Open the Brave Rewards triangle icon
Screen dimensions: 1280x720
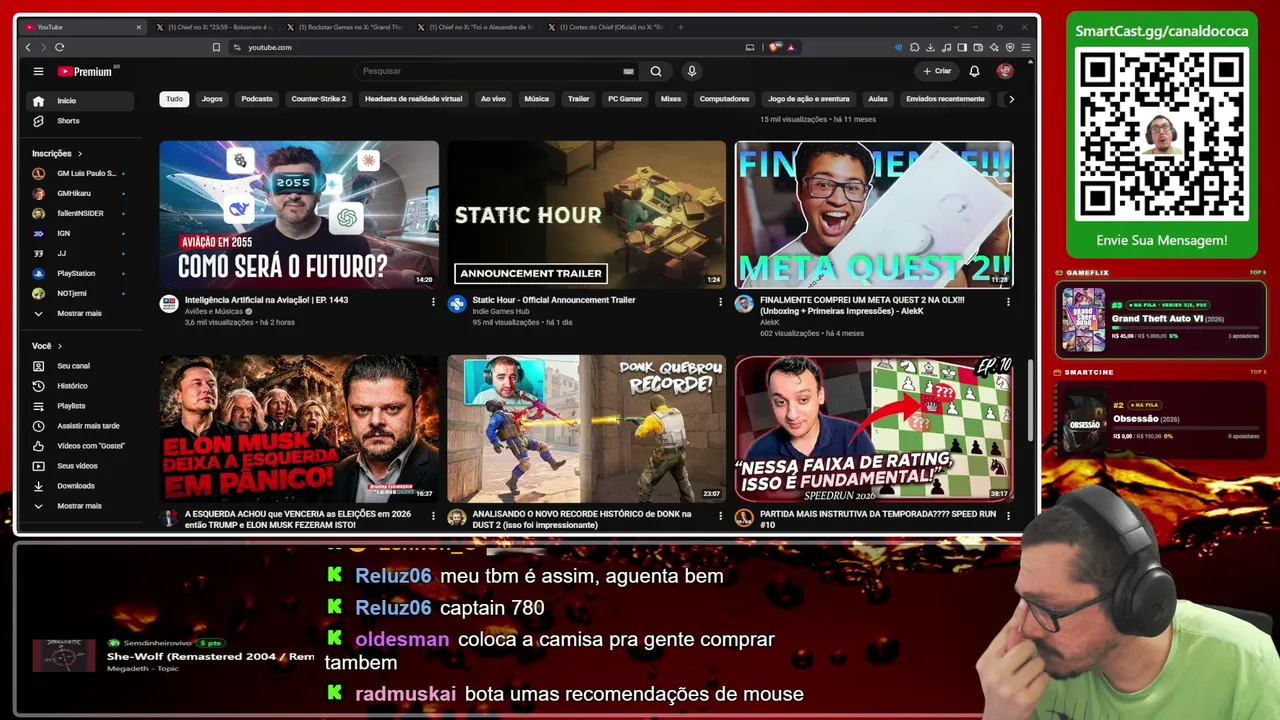(790, 47)
